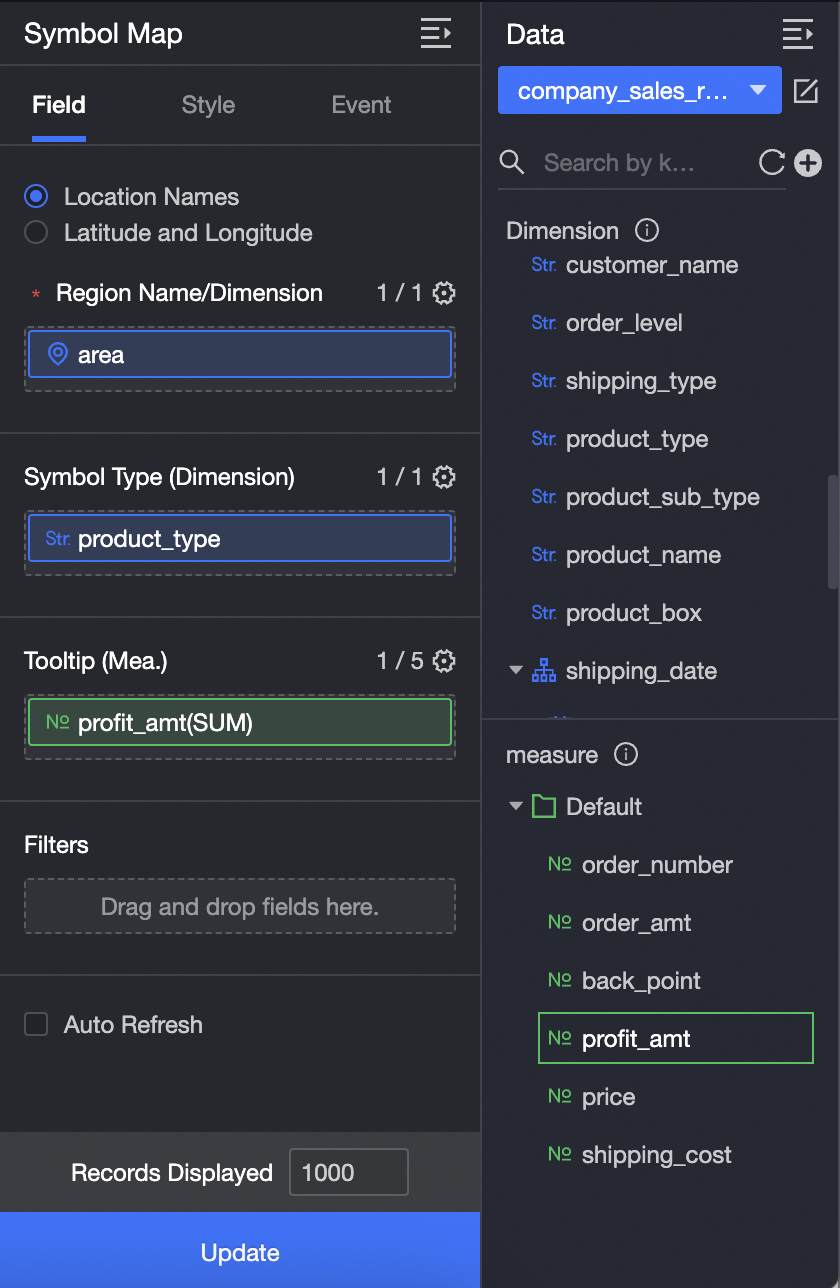Screen dimensions: 840x1288
Task: Collapse the shipping_date hierarchy
Action: click(516, 671)
